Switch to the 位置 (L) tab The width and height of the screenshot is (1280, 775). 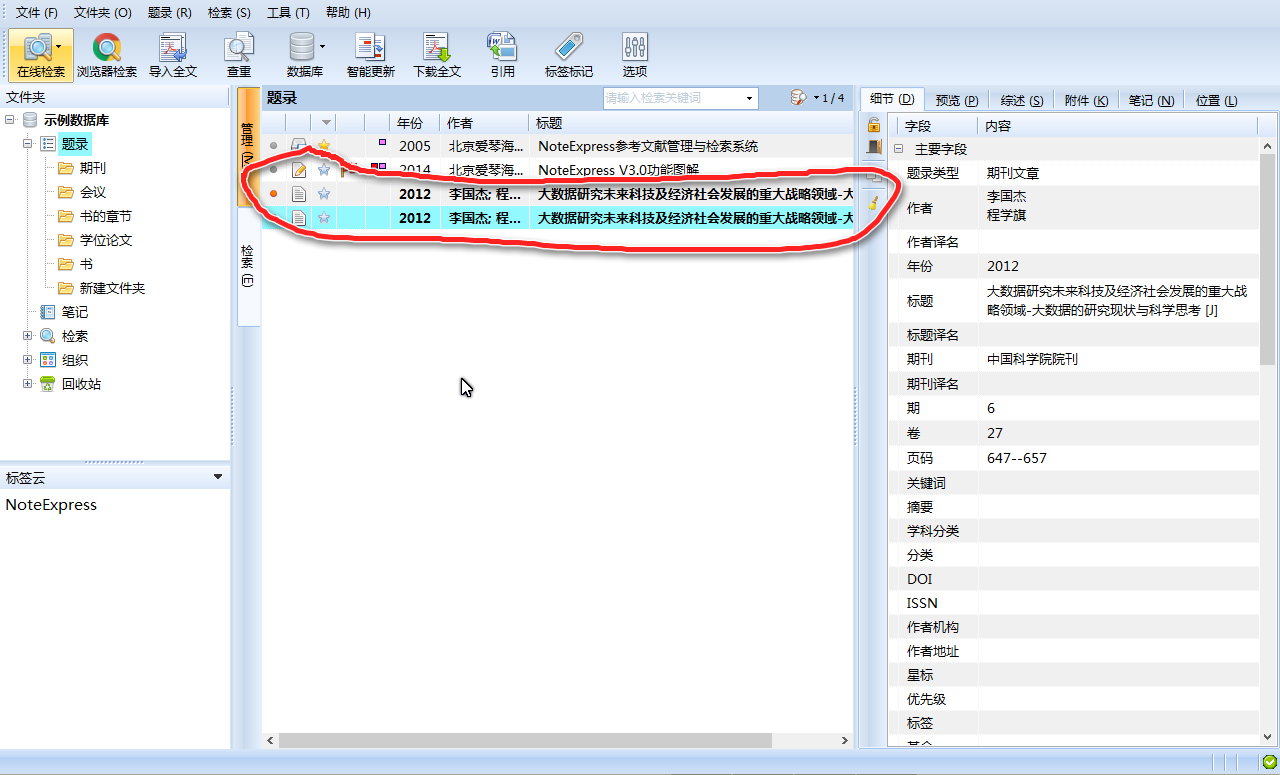click(x=1216, y=100)
